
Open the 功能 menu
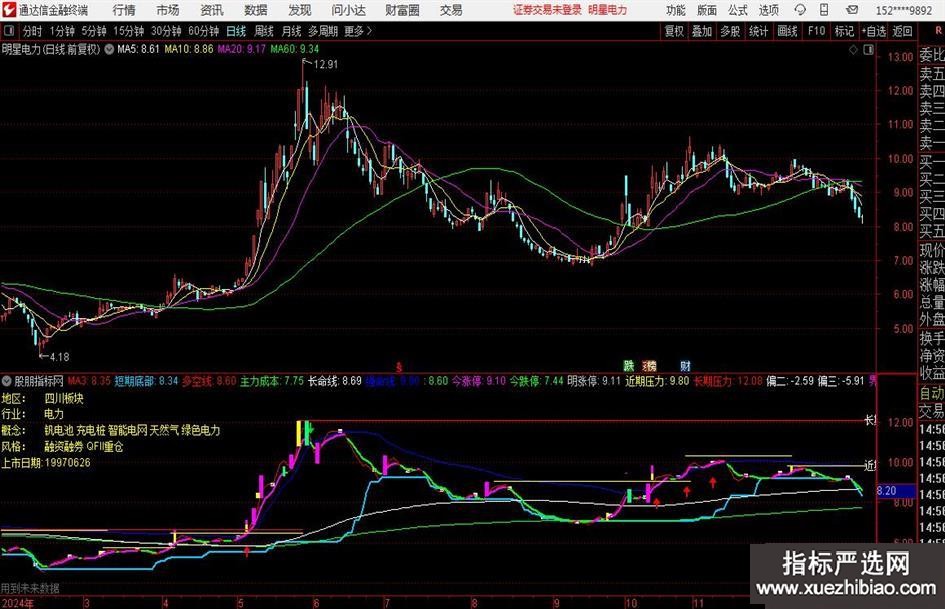(676, 10)
